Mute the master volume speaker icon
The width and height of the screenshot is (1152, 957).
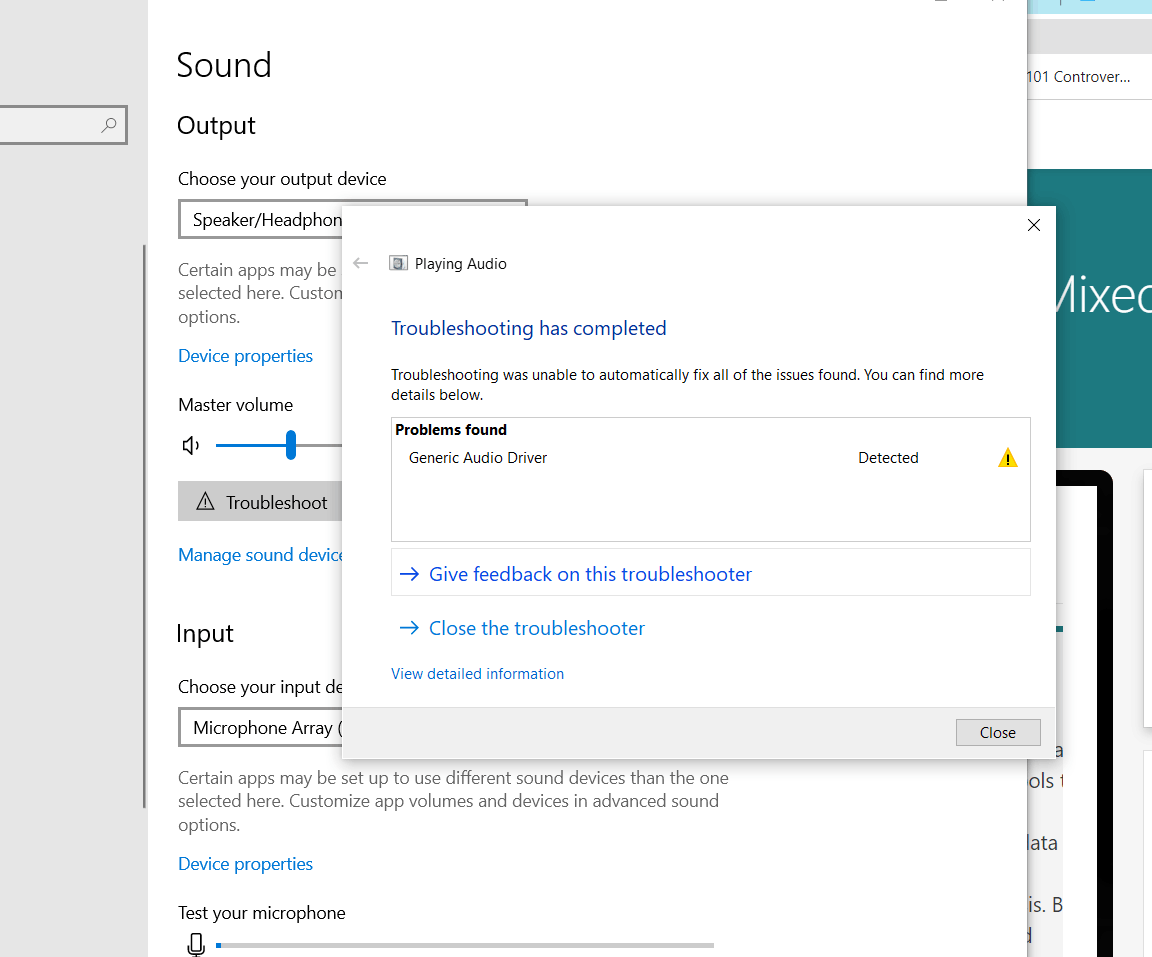click(x=190, y=445)
